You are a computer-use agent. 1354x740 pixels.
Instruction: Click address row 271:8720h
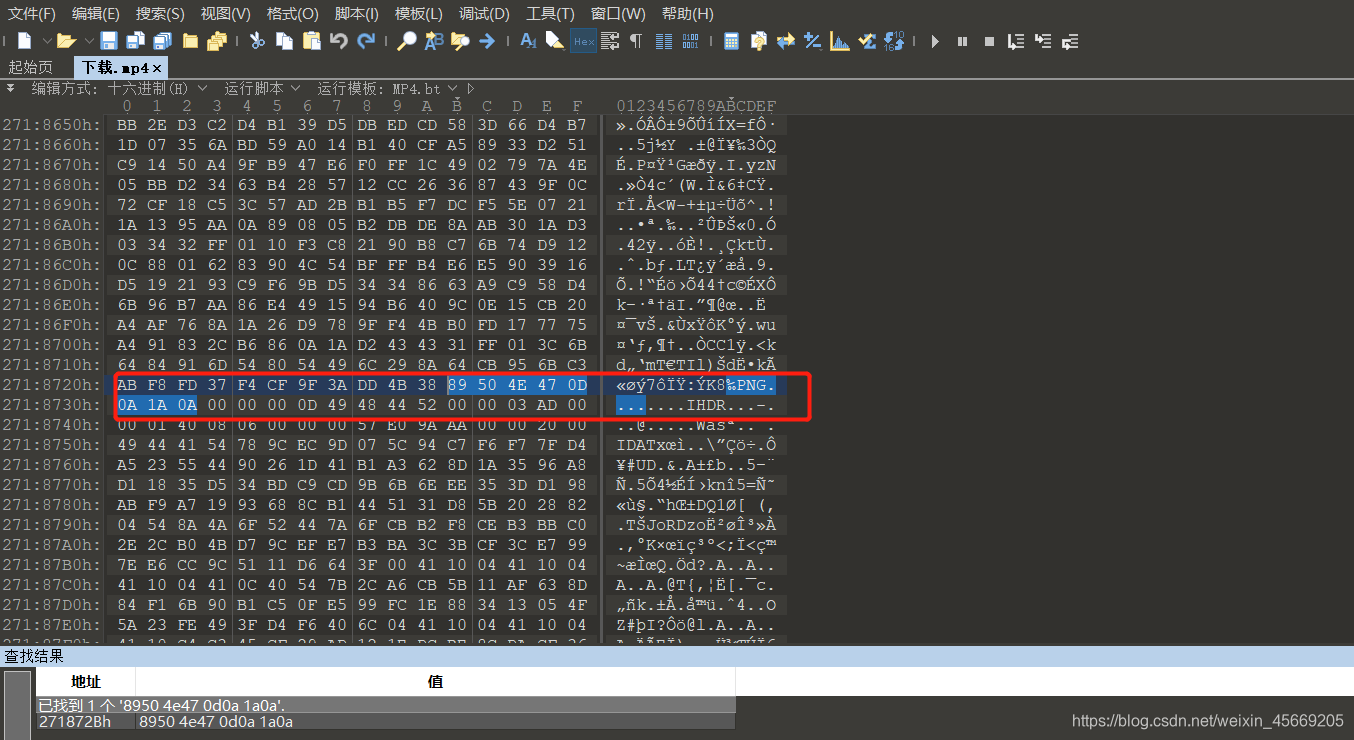[x=52, y=385]
